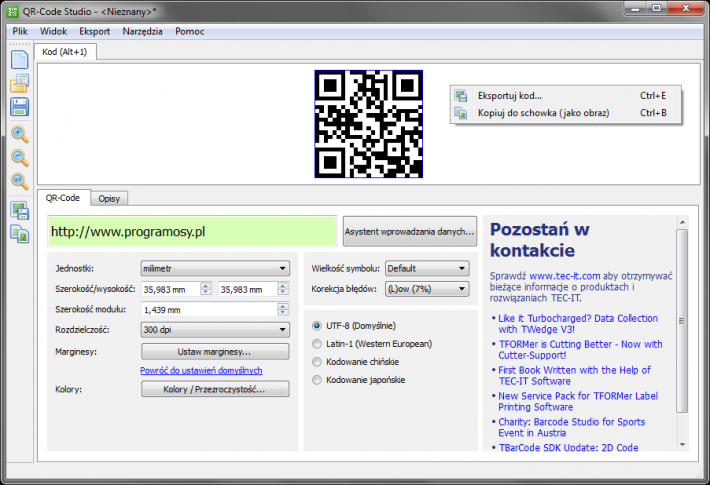The height and width of the screenshot is (485, 710).
Task: Choose Kopiuj do schowka (jako obraz)
Action: [x=566, y=113]
